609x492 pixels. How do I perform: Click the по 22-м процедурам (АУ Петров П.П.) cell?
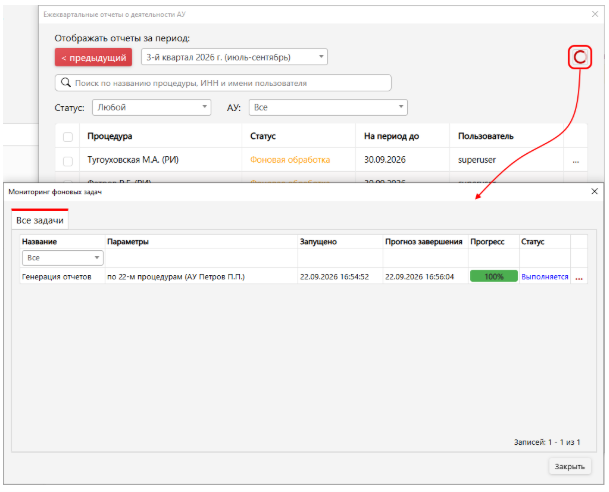tap(176, 276)
